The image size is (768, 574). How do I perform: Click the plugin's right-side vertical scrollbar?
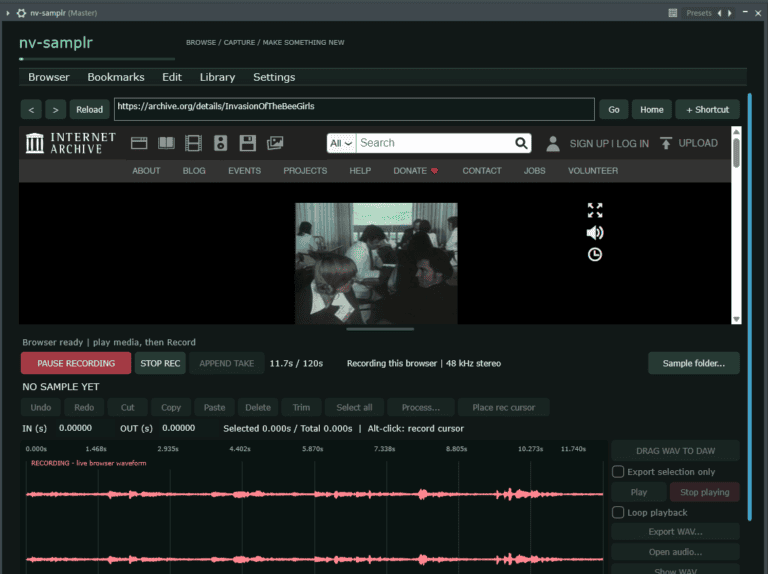pyautogui.click(x=749, y=307)
